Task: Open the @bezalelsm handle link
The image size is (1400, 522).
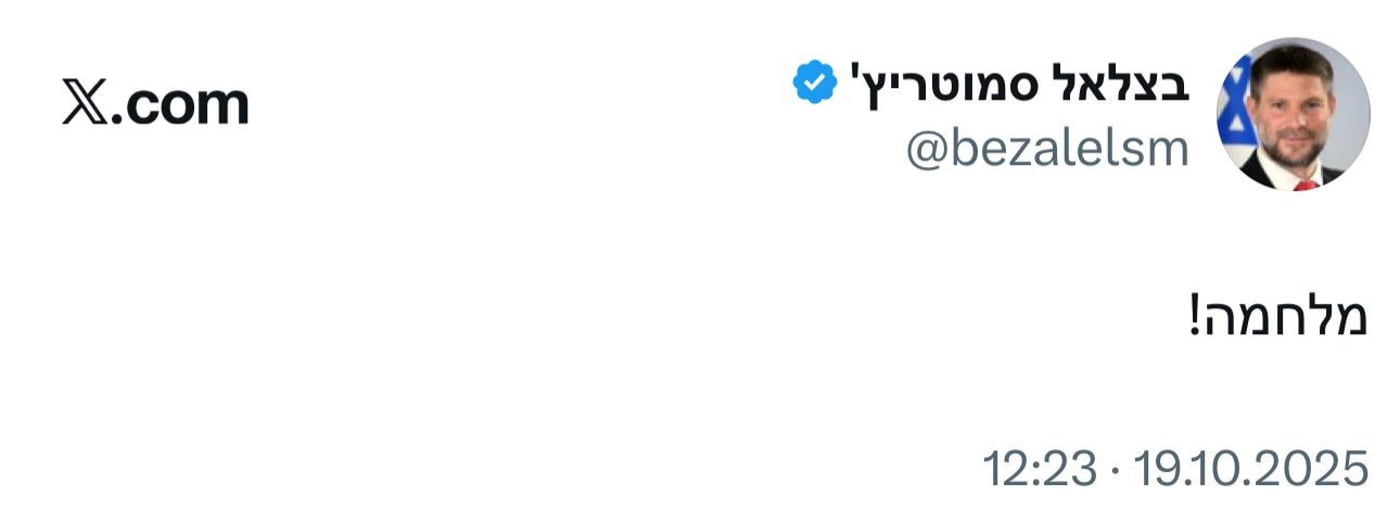Action: [1047, 150]
